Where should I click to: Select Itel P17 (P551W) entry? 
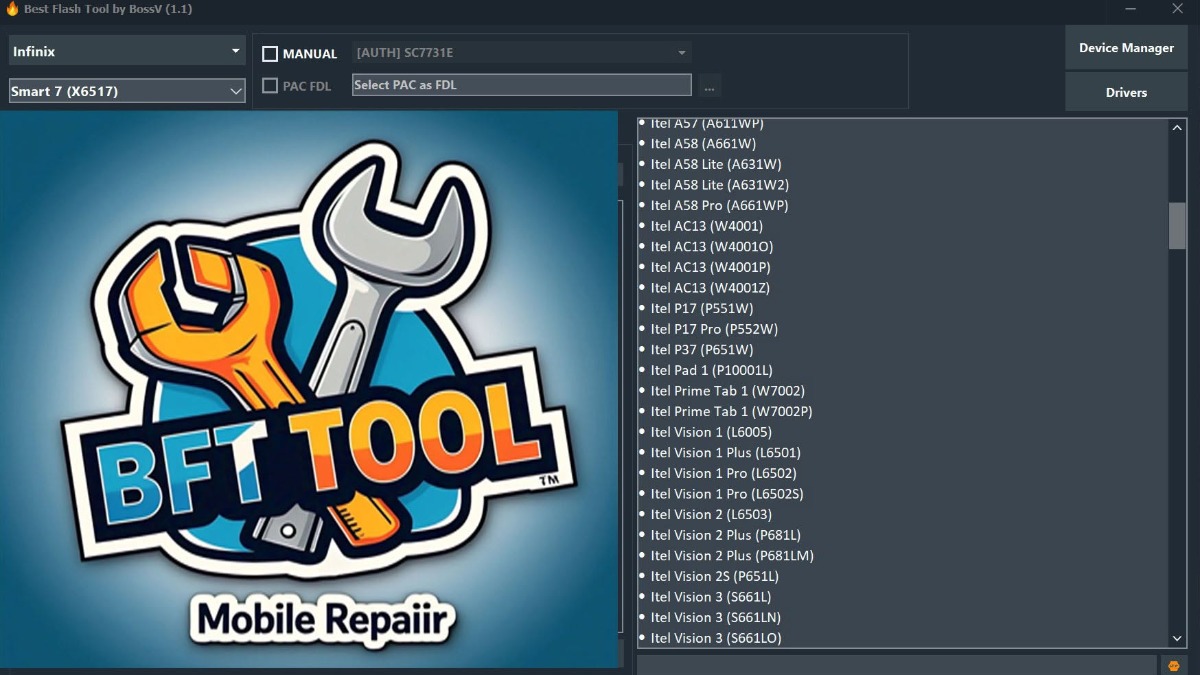coord(702,308)
